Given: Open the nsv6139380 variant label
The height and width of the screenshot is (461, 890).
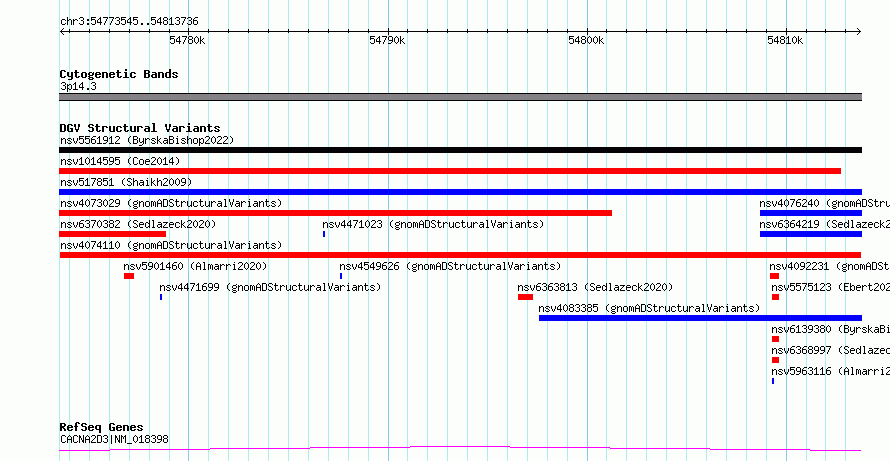Looking at the screenshot, I should [x=830, y=329].
